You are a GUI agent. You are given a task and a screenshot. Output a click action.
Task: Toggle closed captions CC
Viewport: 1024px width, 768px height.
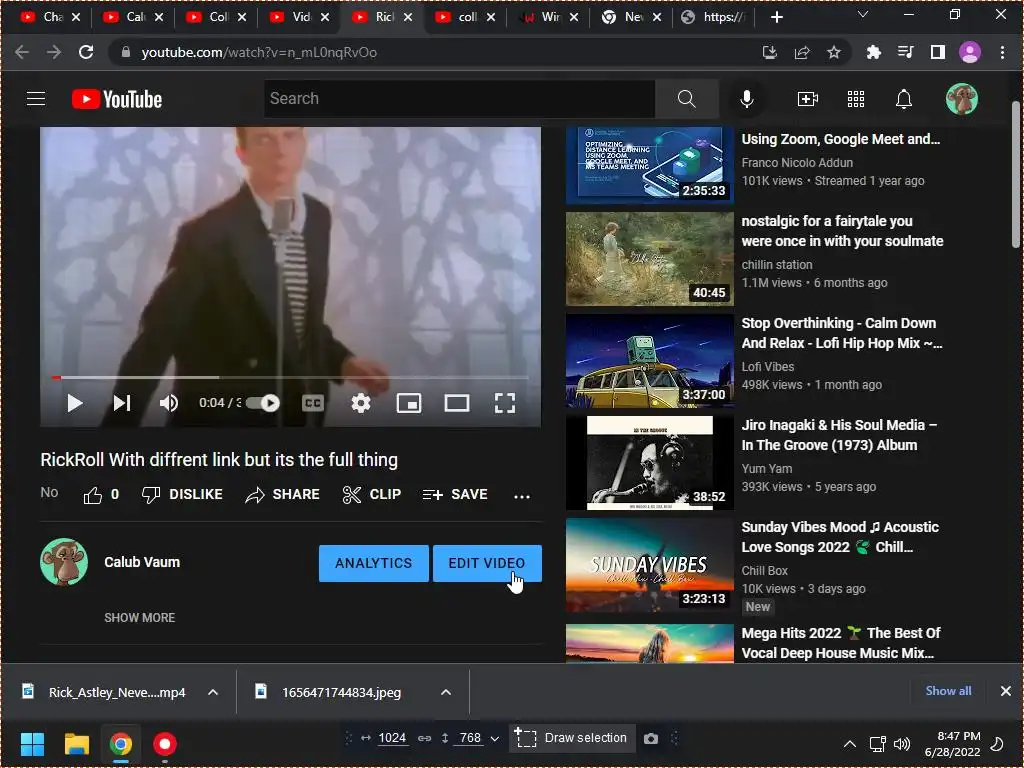coord(313,403)
